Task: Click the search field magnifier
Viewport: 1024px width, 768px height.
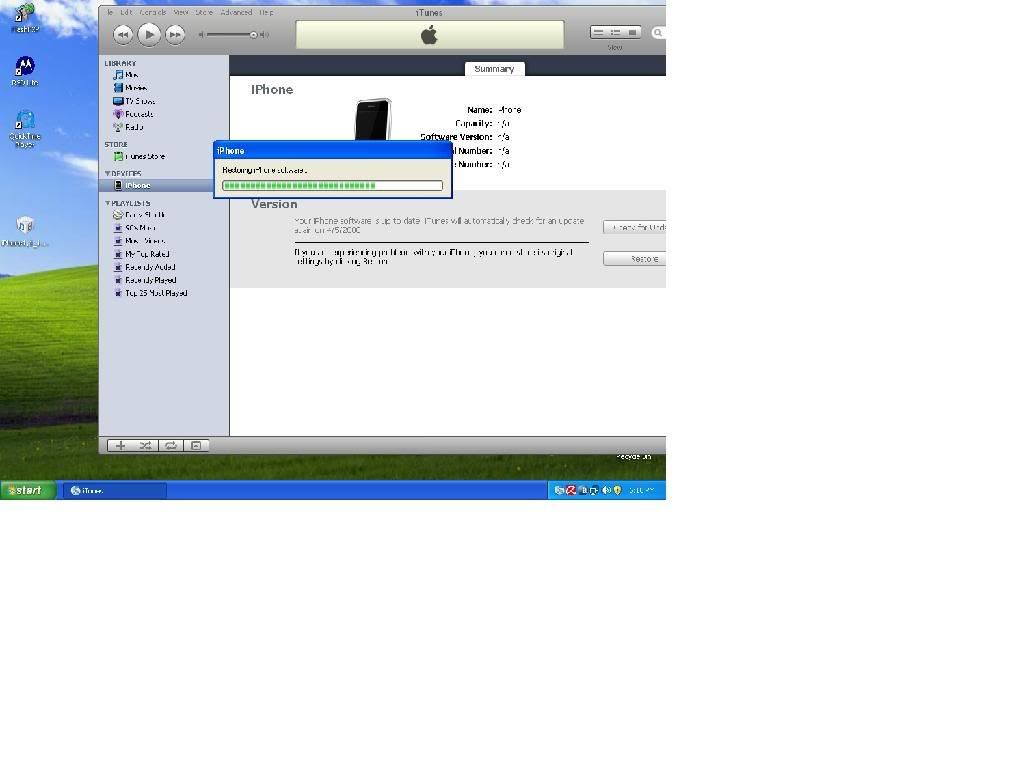Action: (658, 33)
